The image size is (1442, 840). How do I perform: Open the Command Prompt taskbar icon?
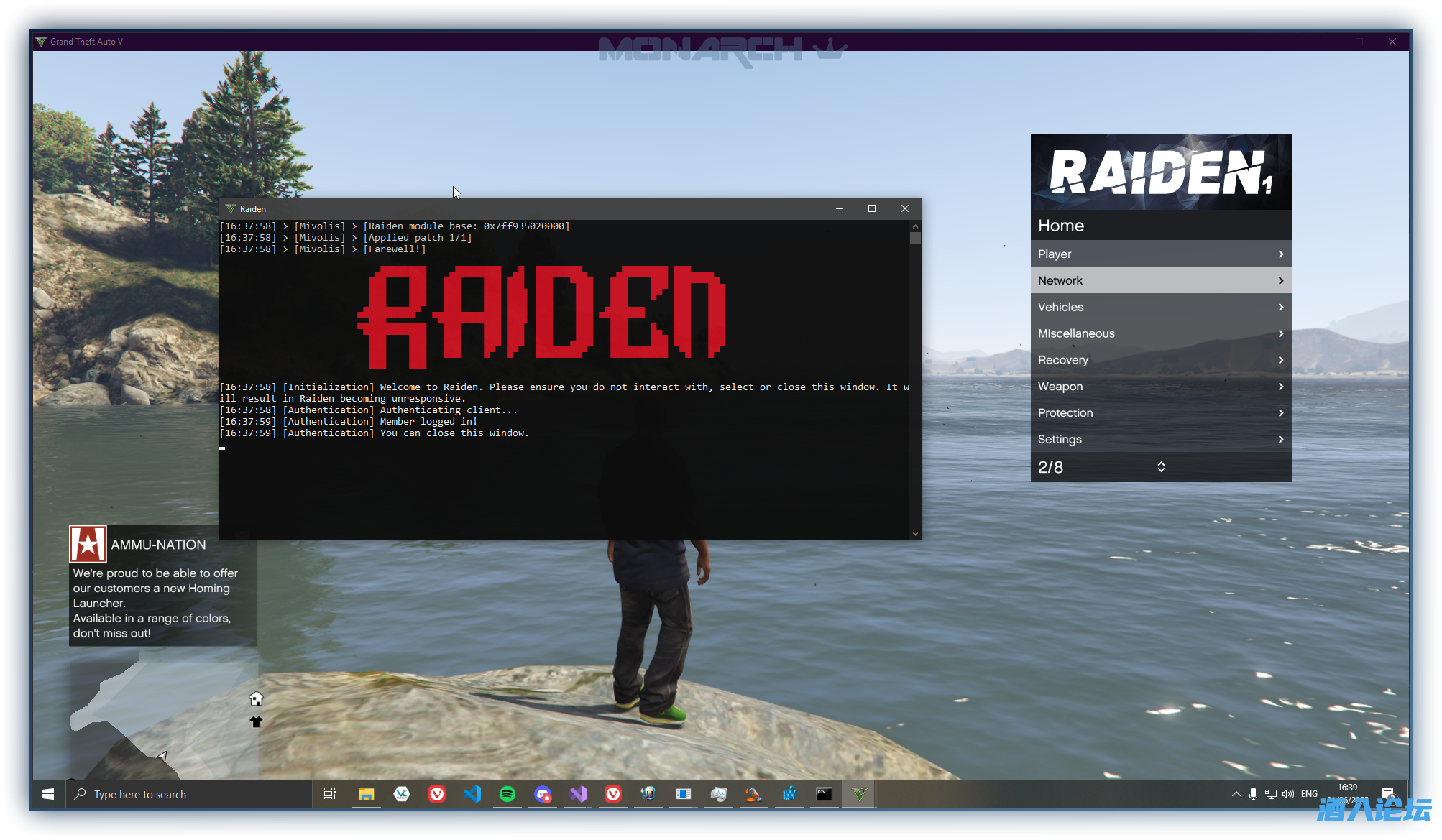pyautogui.click(x=824, y=794)
